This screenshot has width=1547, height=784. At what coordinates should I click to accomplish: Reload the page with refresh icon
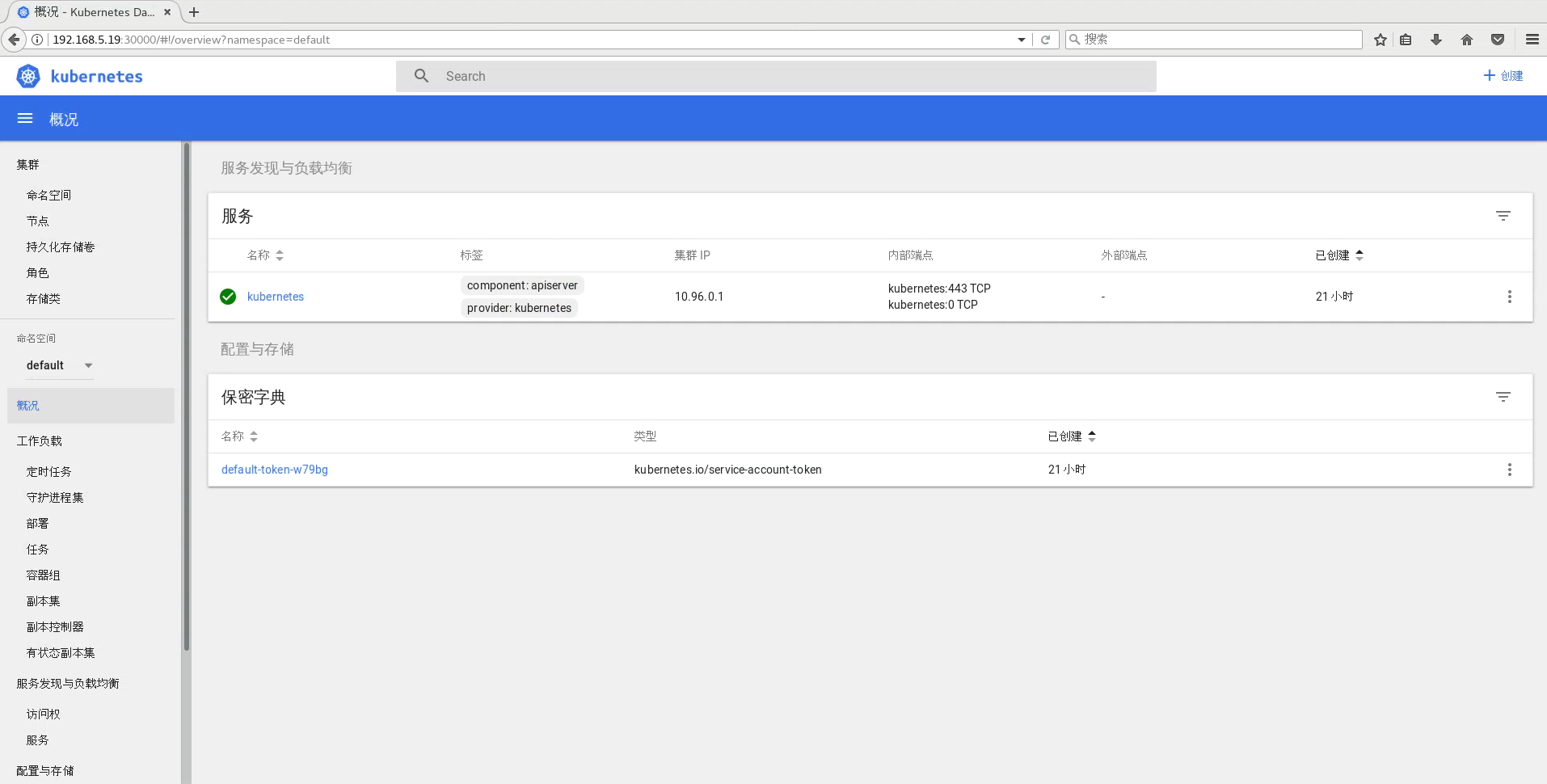(x=1045, y=40)
